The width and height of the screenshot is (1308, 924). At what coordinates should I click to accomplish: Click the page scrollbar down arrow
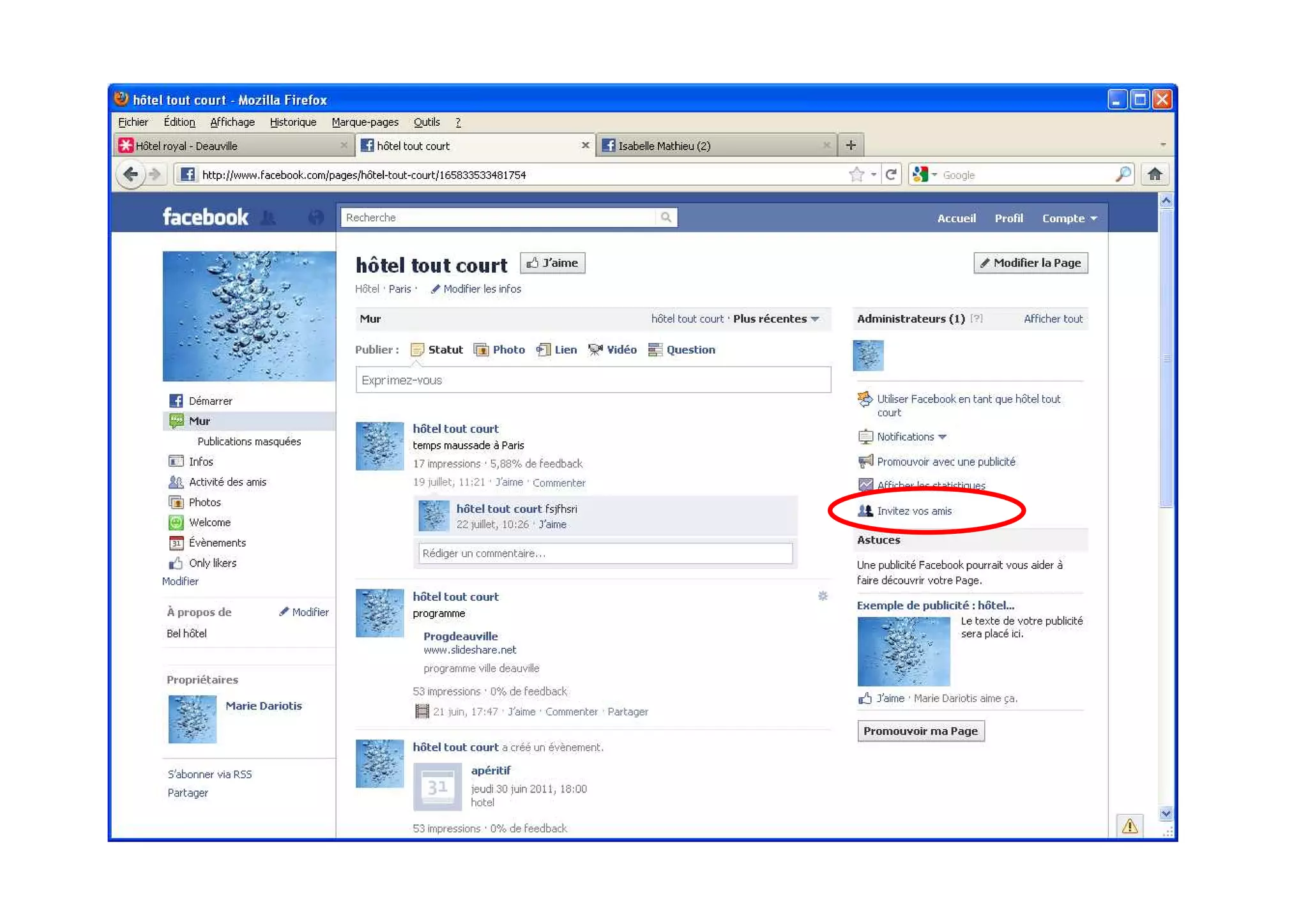coord(1166,814)
